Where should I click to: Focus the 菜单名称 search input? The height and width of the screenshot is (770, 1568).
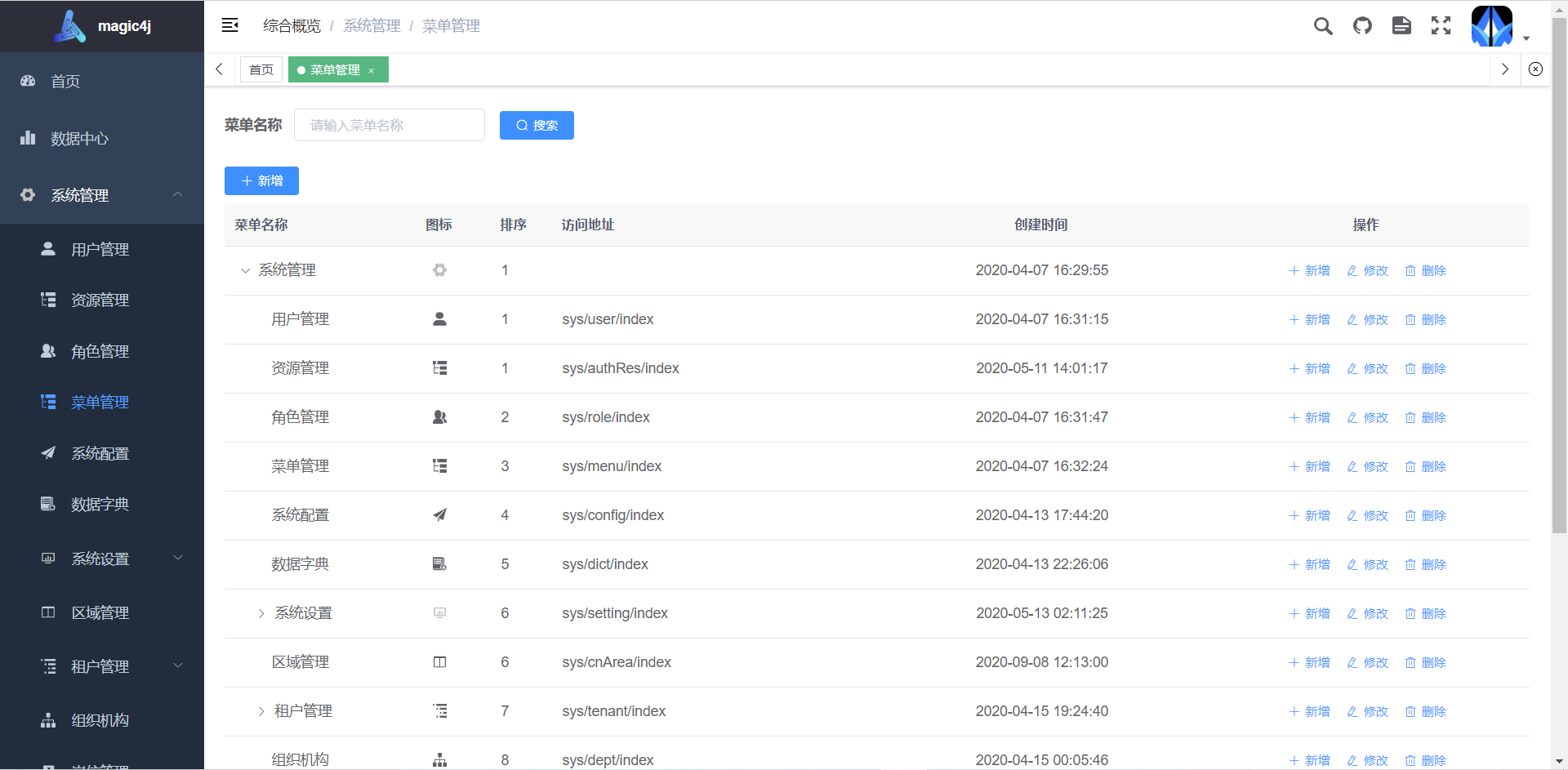pos(390,125)
